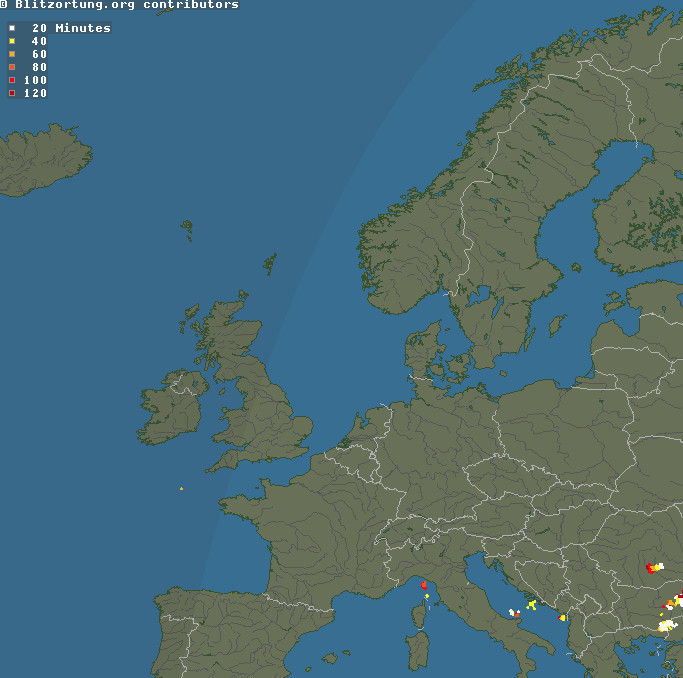683x678 pixels.
Task: Click the white-red lightning cluster in Romania
Action: coord(655,567)
